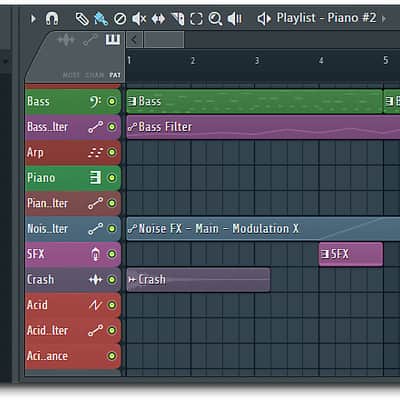400x400 pixels.
Task: Click the saw wave icon on Acid track
Action: tap(95, 305)
